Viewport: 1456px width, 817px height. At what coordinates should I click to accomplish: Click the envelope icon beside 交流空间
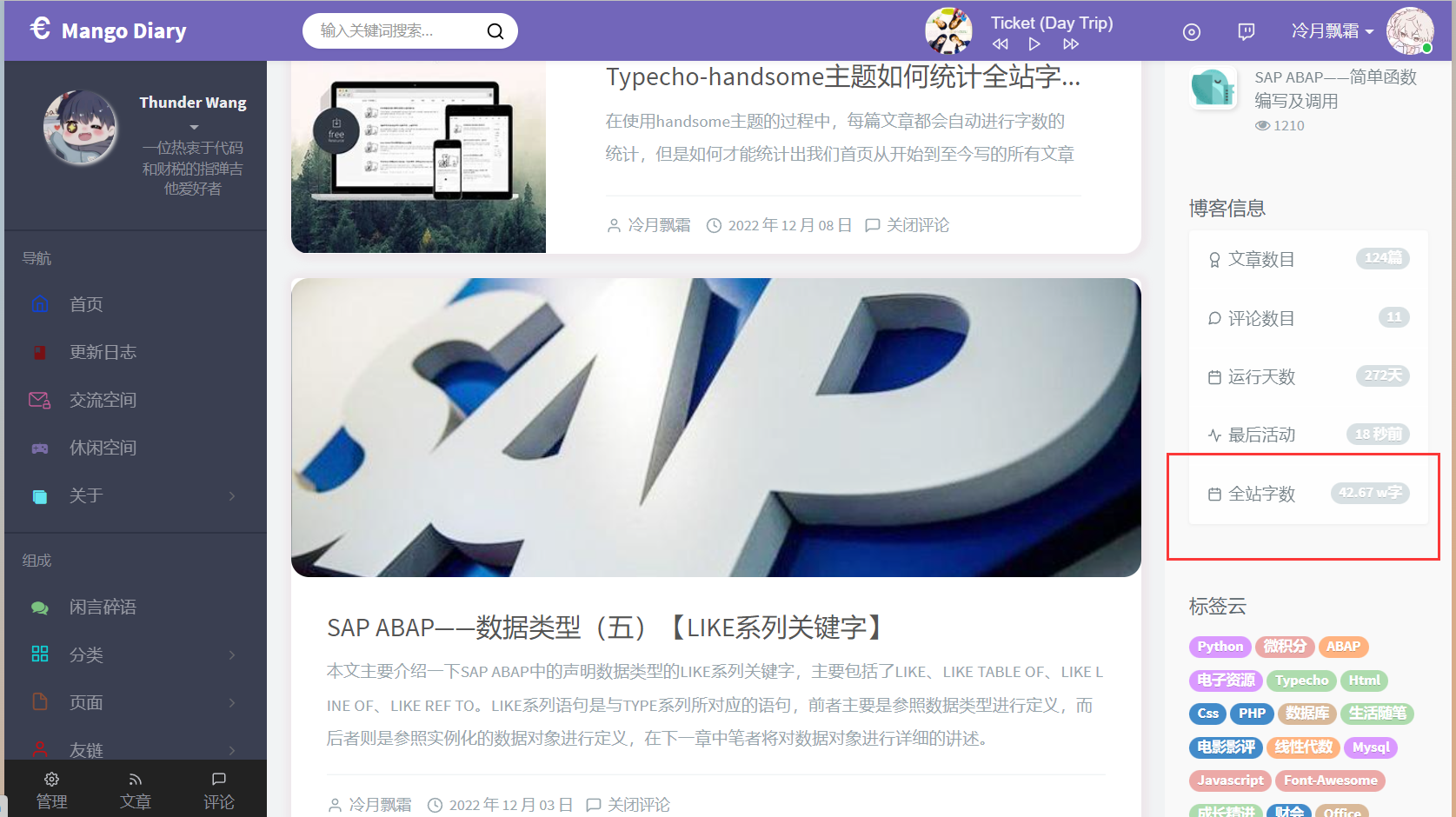39,400
